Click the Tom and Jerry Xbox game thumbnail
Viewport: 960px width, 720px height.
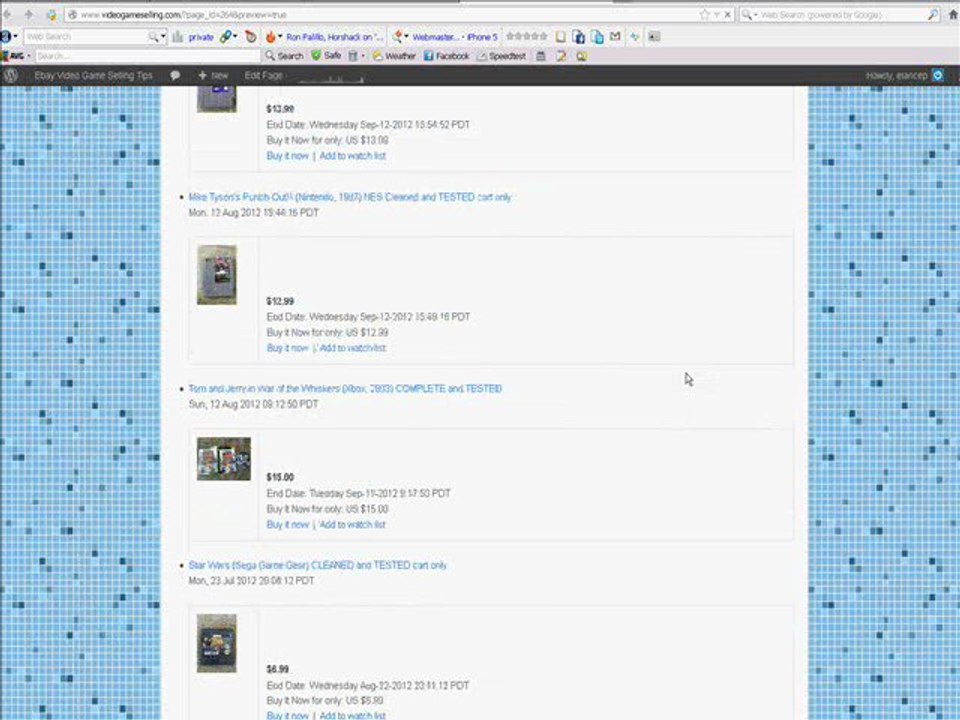224,459
